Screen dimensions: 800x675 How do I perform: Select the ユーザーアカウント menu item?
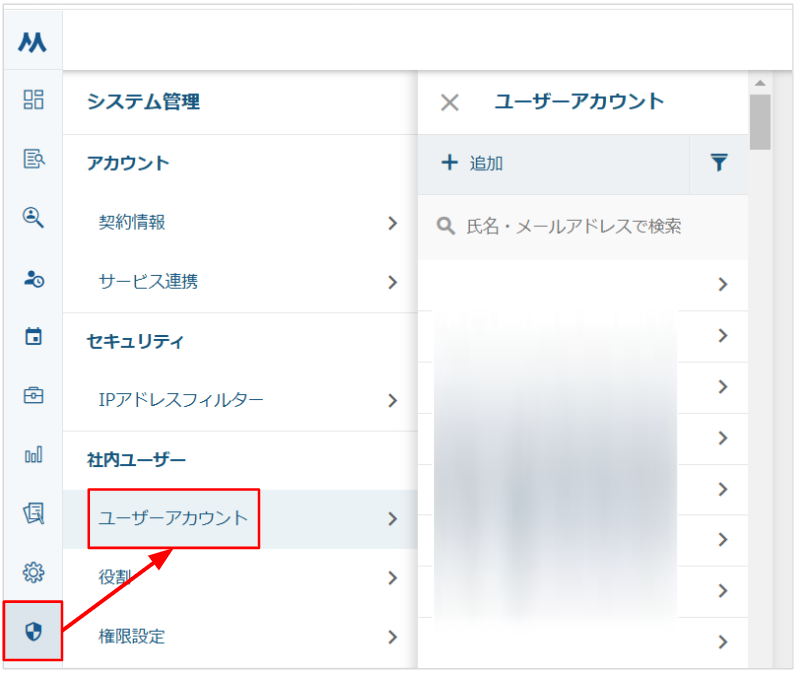173,518
